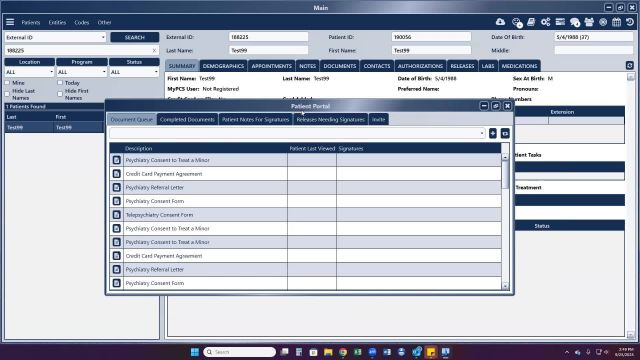This screenshot has width=640, height=360.
Task: Open Excel from the taskbar
Action: point(358,352)
